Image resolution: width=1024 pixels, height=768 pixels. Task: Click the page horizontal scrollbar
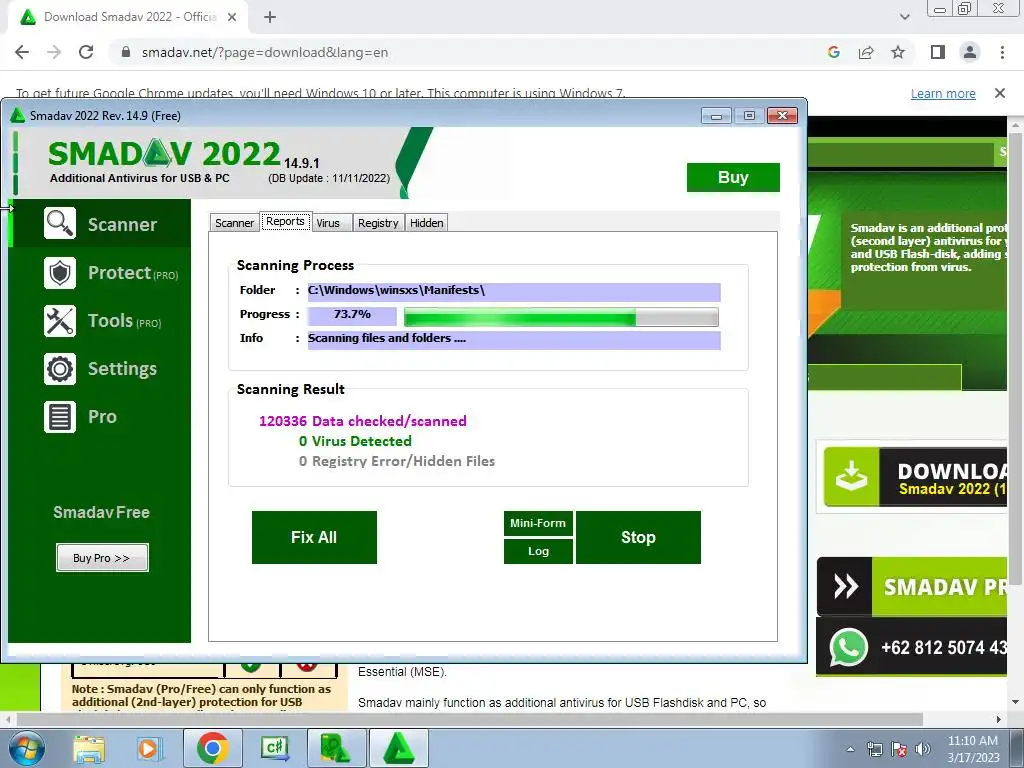[x=469, y=719]
